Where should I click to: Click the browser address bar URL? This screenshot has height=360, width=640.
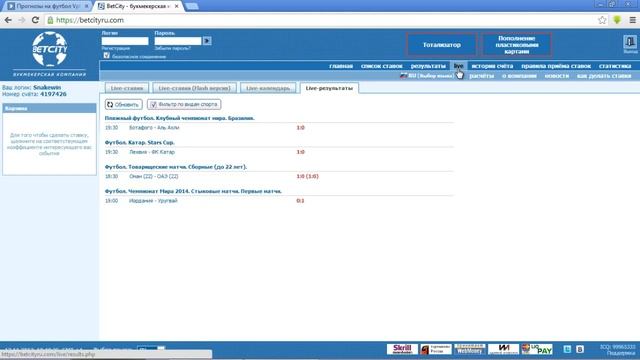(x=90, y=20)
